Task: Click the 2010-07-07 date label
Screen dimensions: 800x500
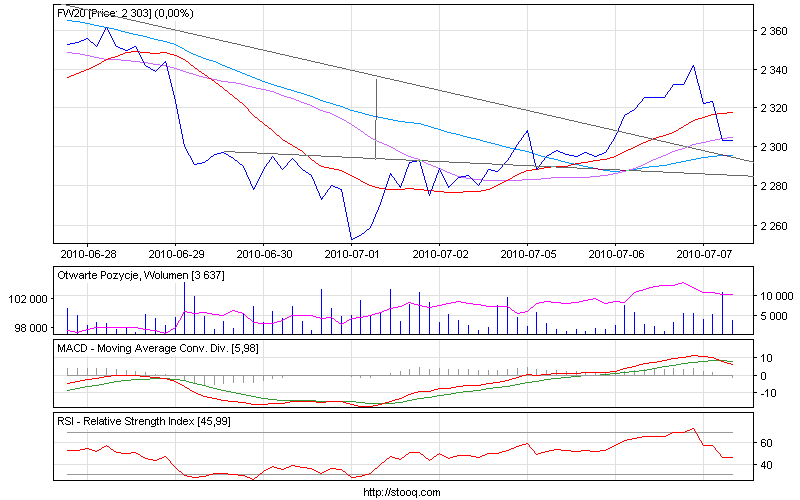Action: tap(705, 254)
